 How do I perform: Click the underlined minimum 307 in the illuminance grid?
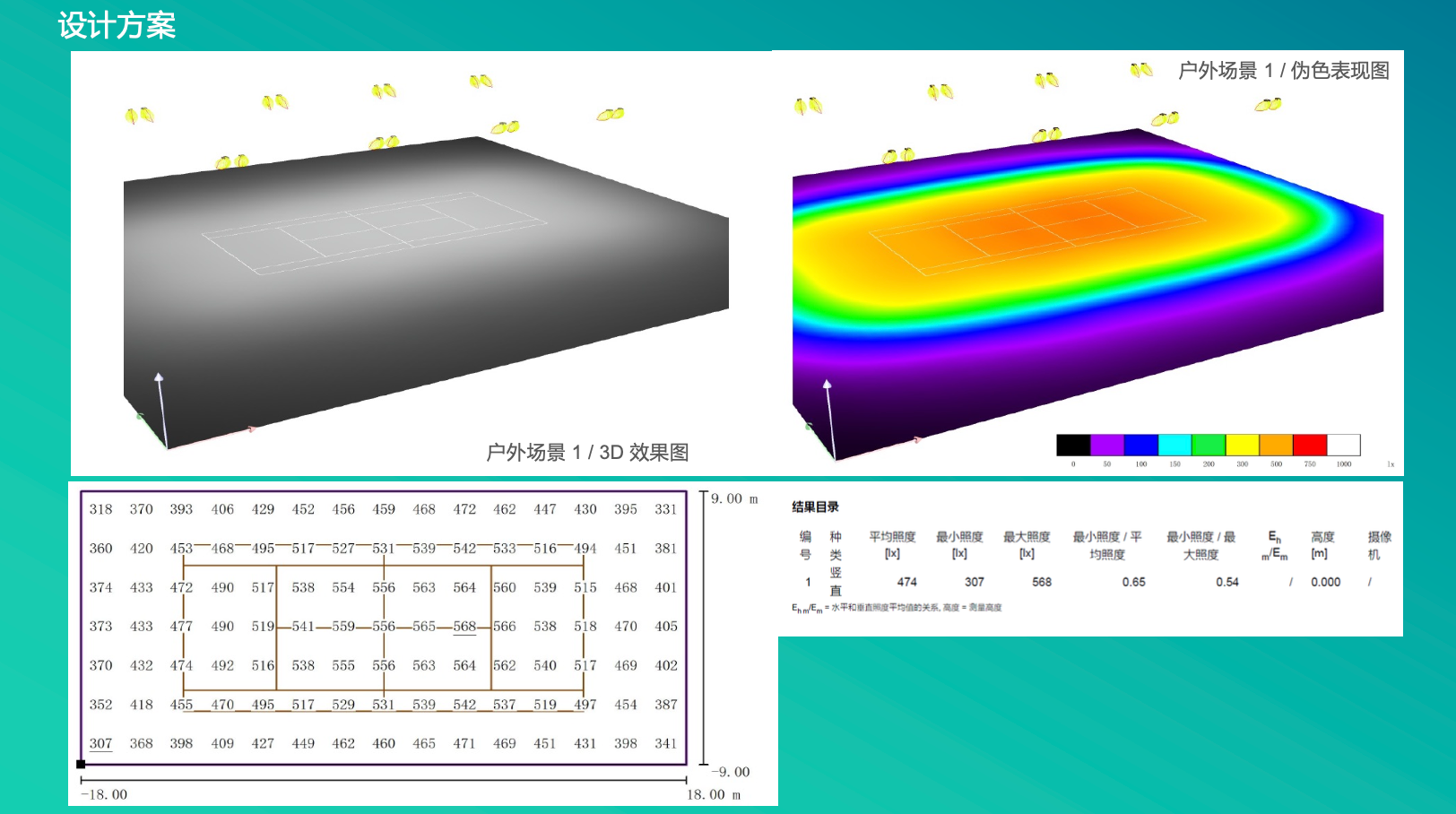coord(100,743)
